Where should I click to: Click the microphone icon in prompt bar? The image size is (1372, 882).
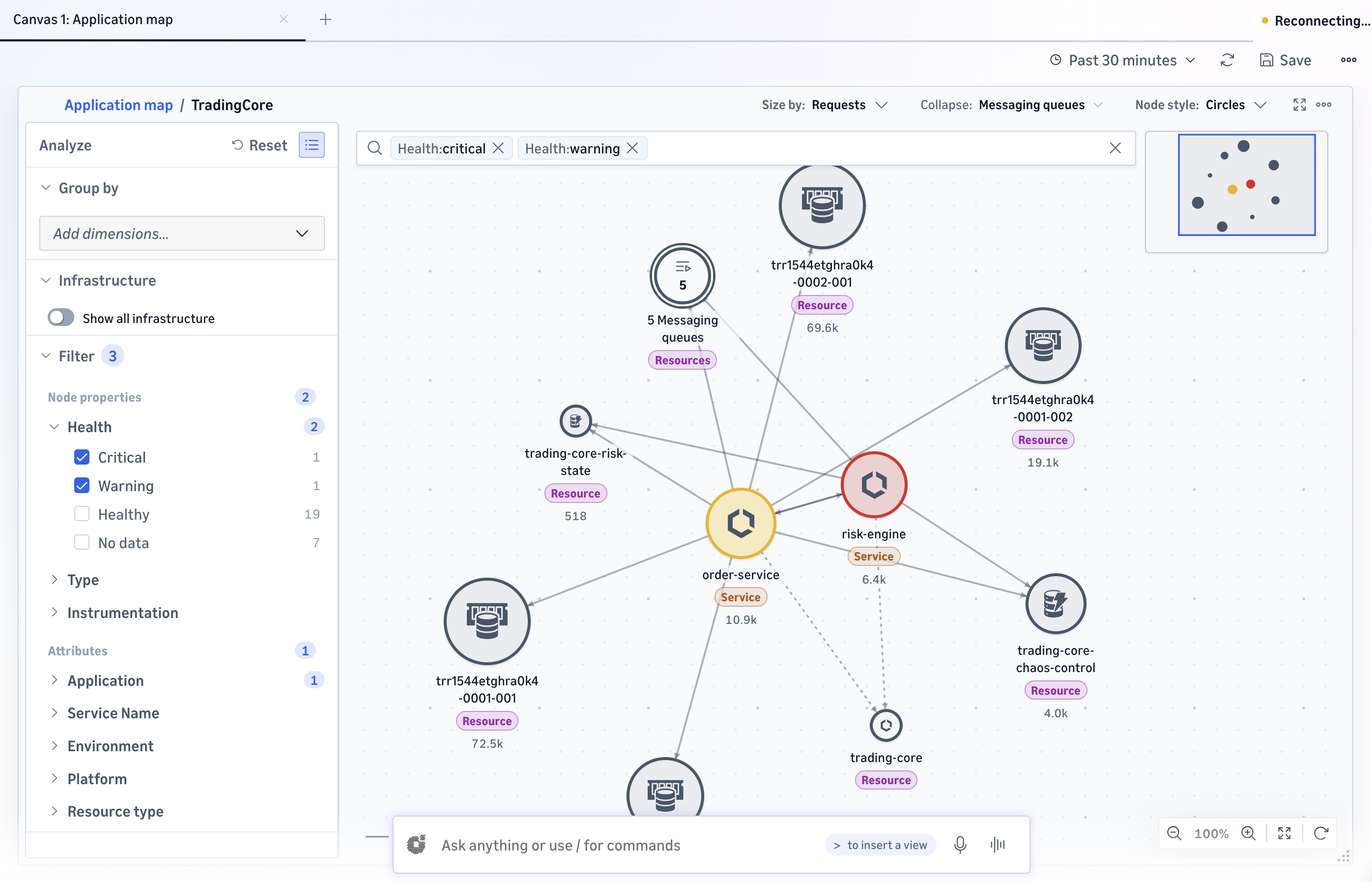pyautogui.click(x=960, y=844)
